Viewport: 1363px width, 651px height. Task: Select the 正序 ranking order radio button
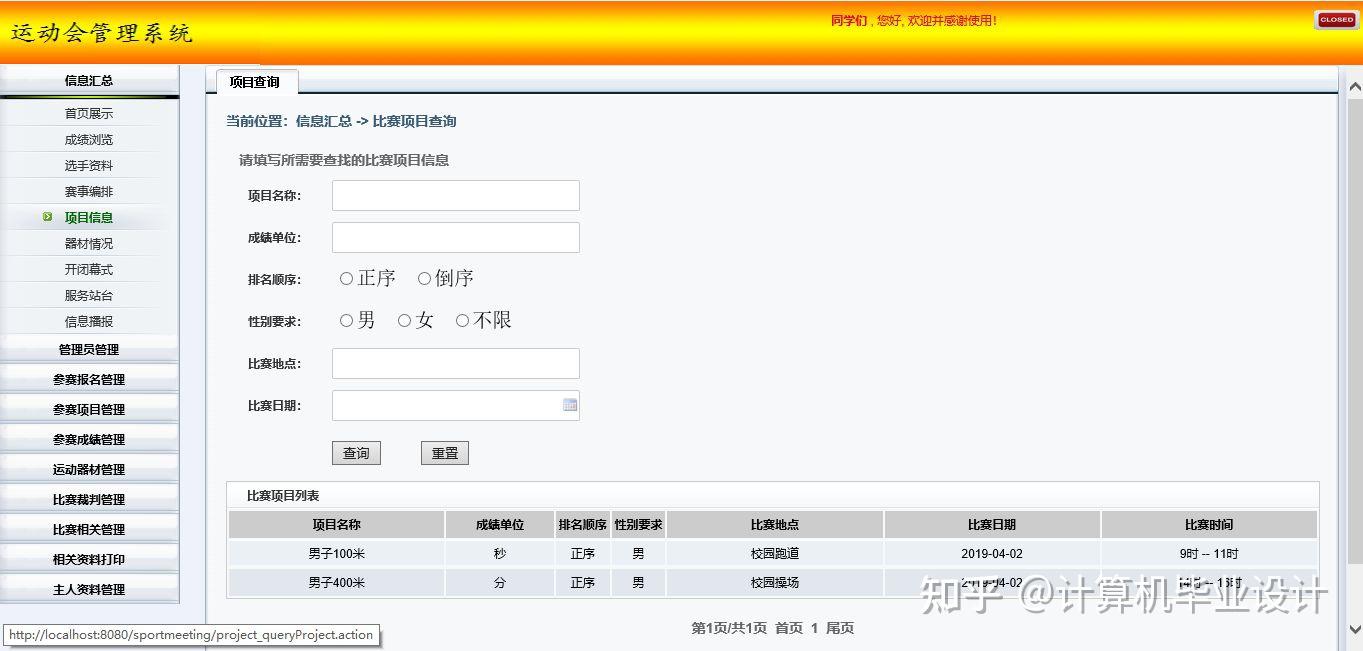click(x=348, y=278)
